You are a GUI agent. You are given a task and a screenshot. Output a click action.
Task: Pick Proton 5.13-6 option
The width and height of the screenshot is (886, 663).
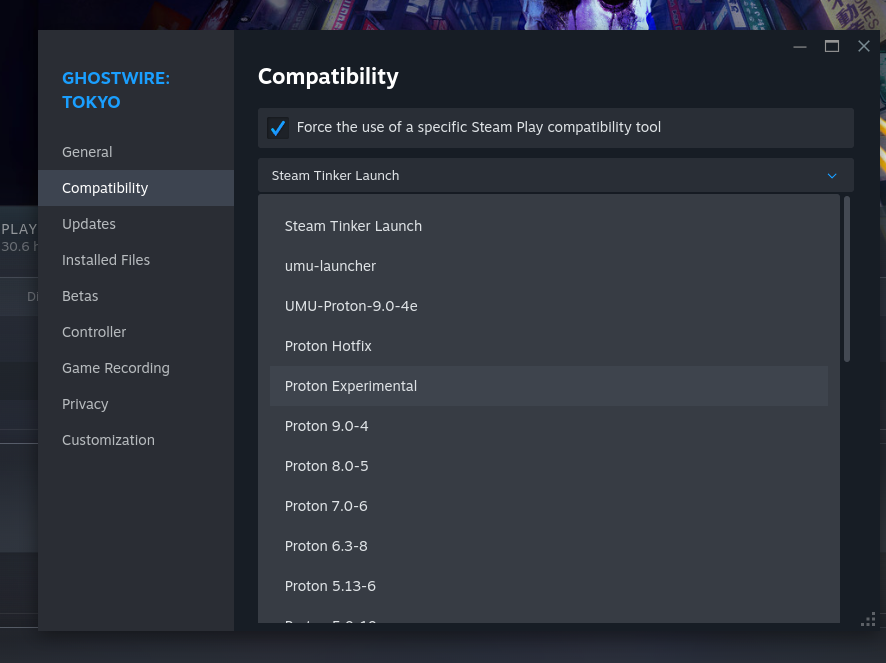pyautogui.click(x=549, y=586)
